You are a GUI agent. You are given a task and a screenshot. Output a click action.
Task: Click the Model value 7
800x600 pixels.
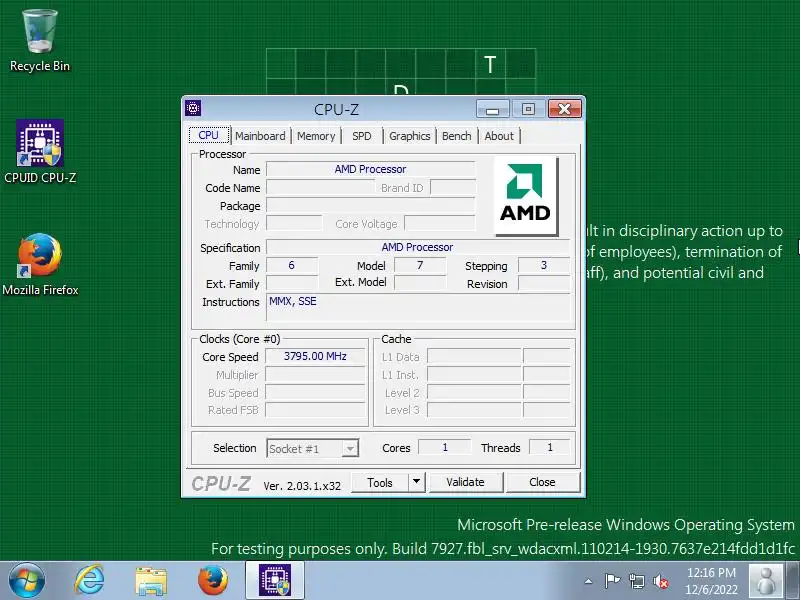point(420,265)
